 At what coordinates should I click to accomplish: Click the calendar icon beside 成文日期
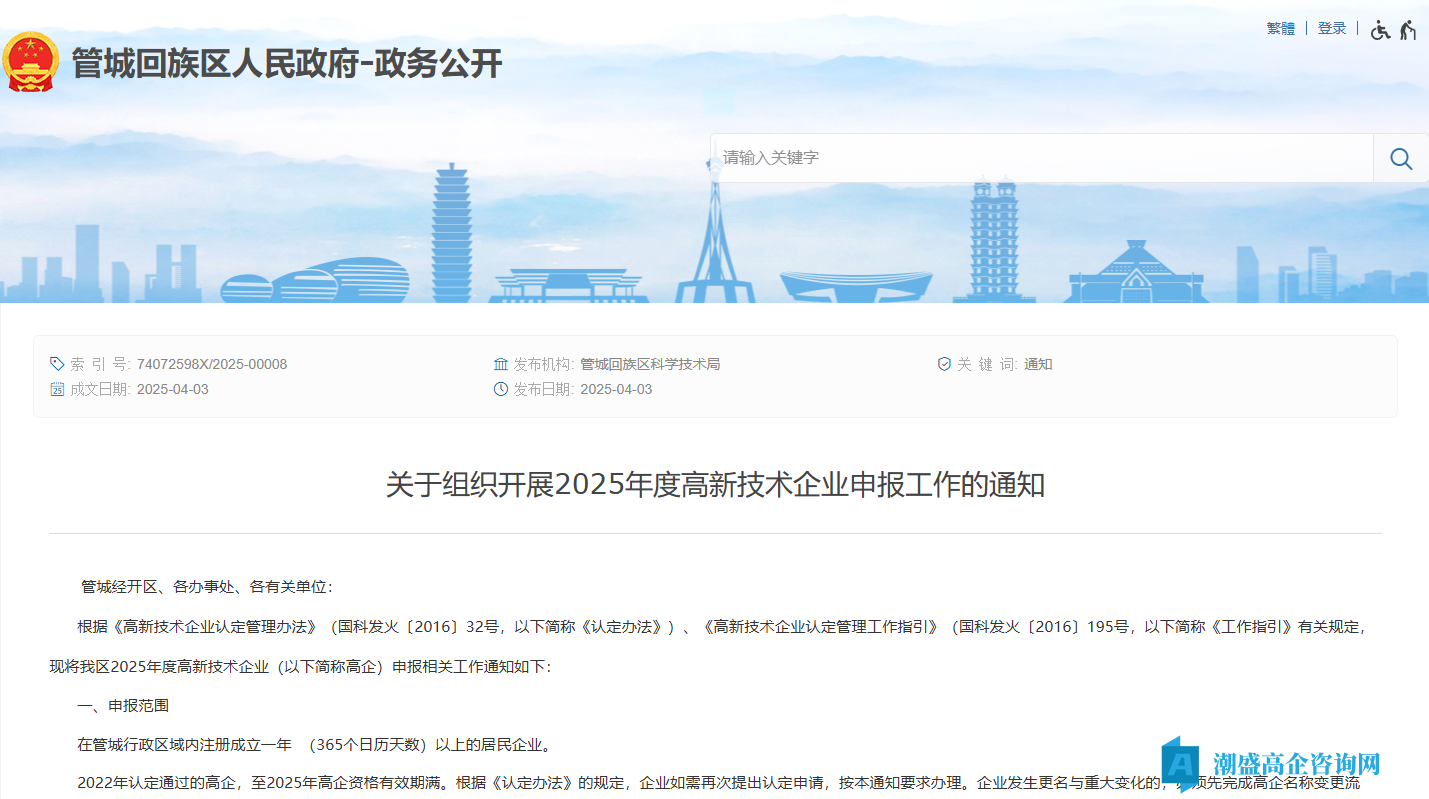pyautogui.click(x=57, y=389)
